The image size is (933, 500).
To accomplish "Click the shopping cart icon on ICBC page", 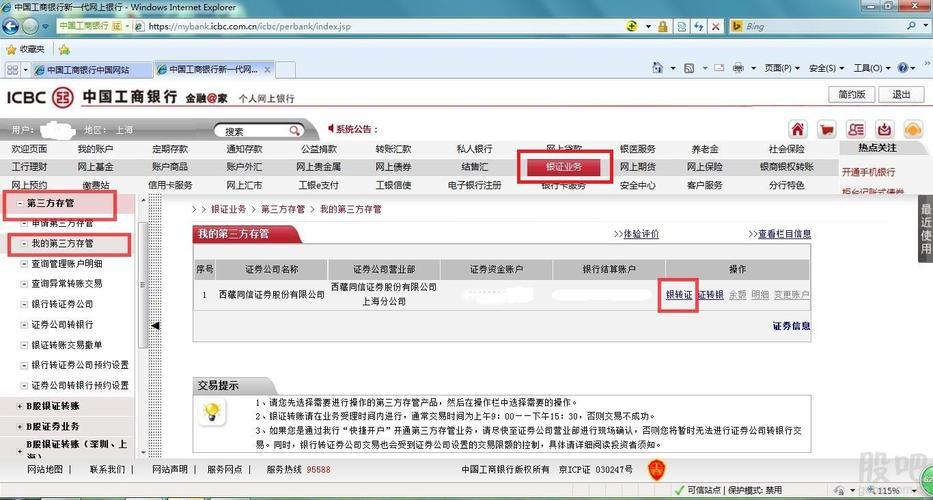I will pos(826,129).
